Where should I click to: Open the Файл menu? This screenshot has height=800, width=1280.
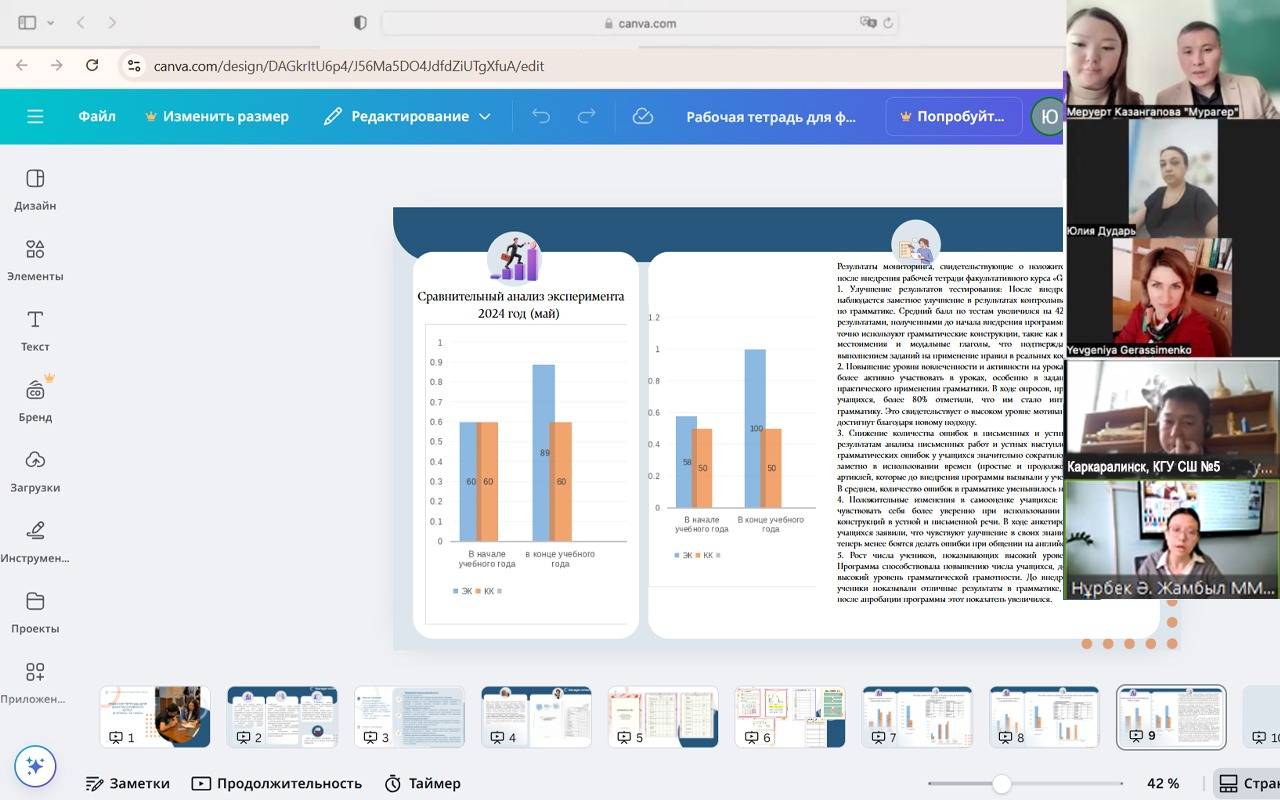pyautogui.click(x=97, y=116)
